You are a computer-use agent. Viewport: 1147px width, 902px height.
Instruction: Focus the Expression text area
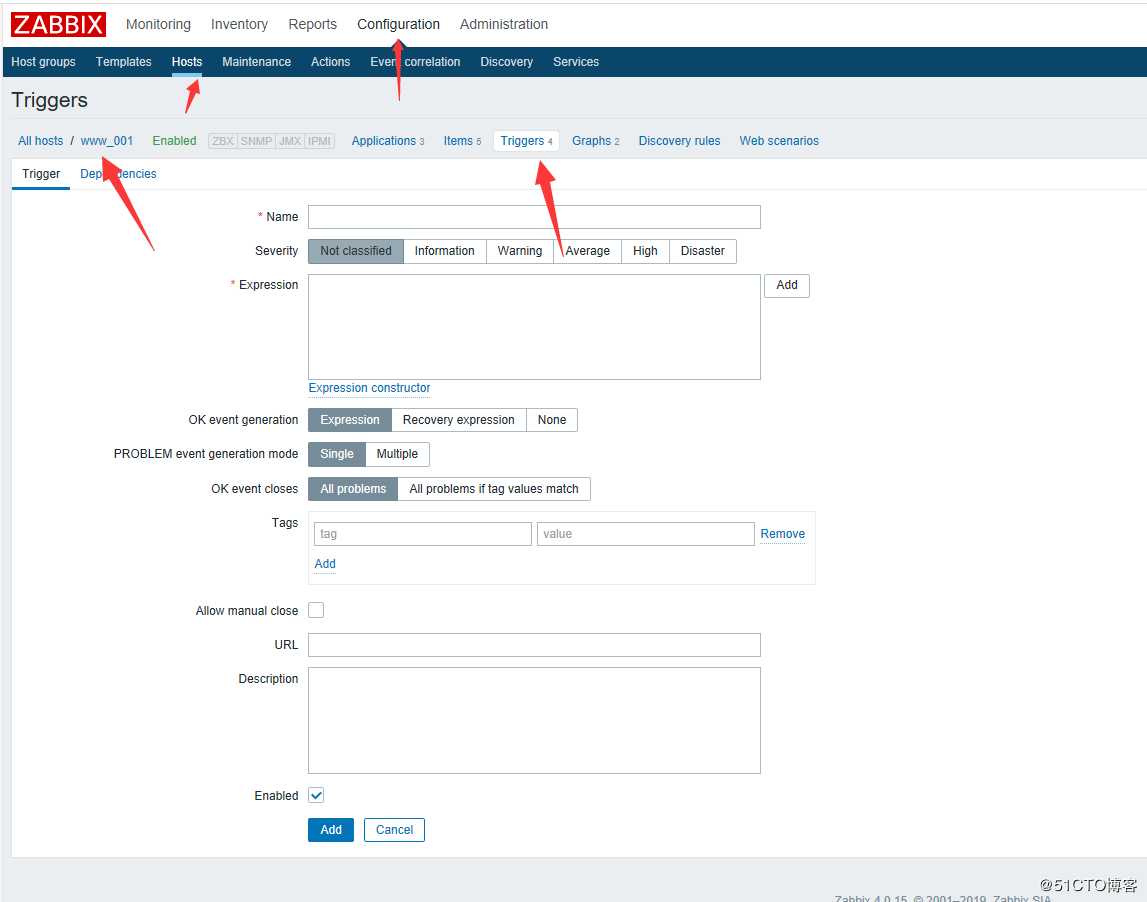pos(534,327)
